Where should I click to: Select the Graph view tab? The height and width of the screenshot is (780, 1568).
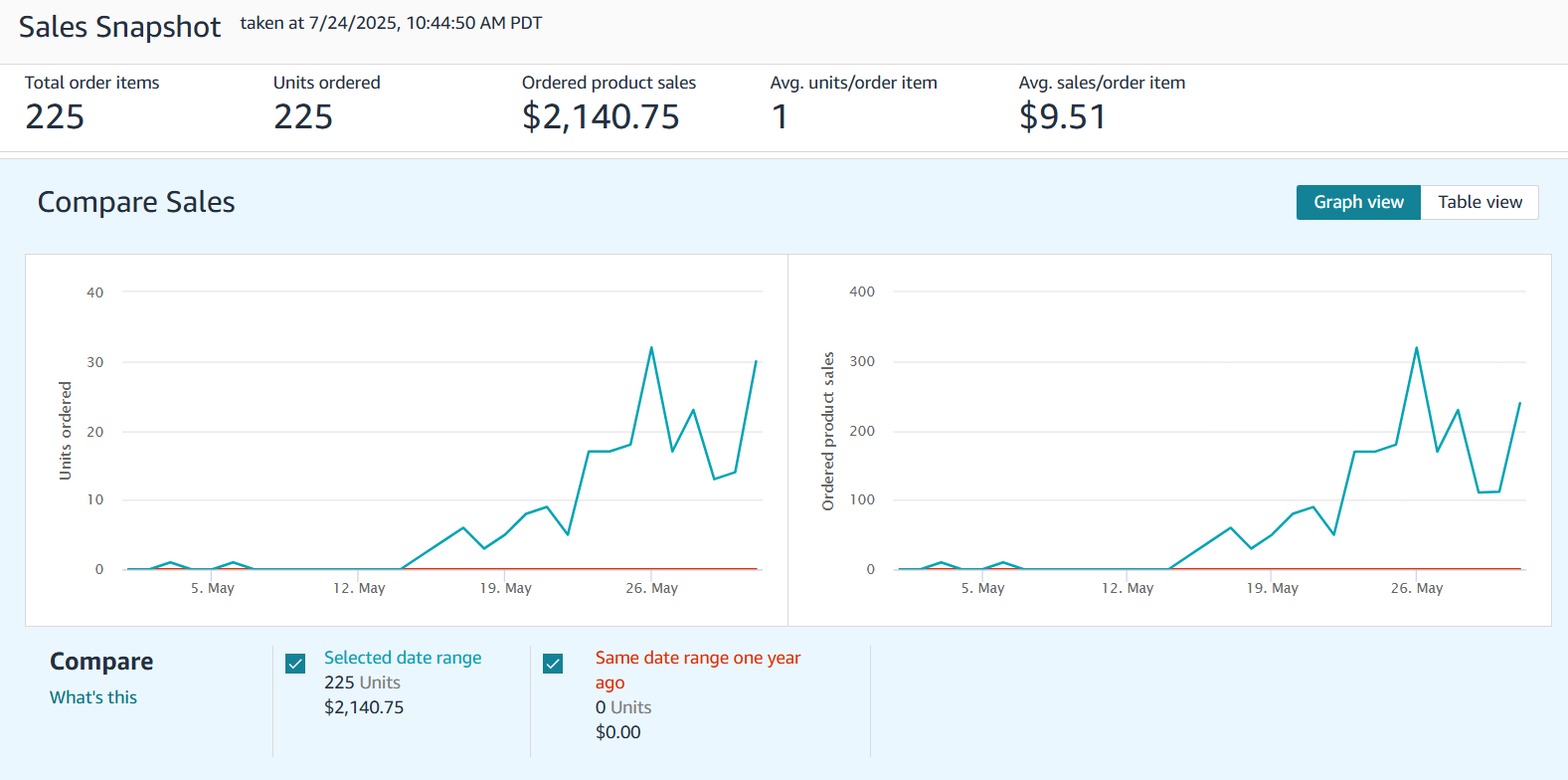(x=1358, y=202)
